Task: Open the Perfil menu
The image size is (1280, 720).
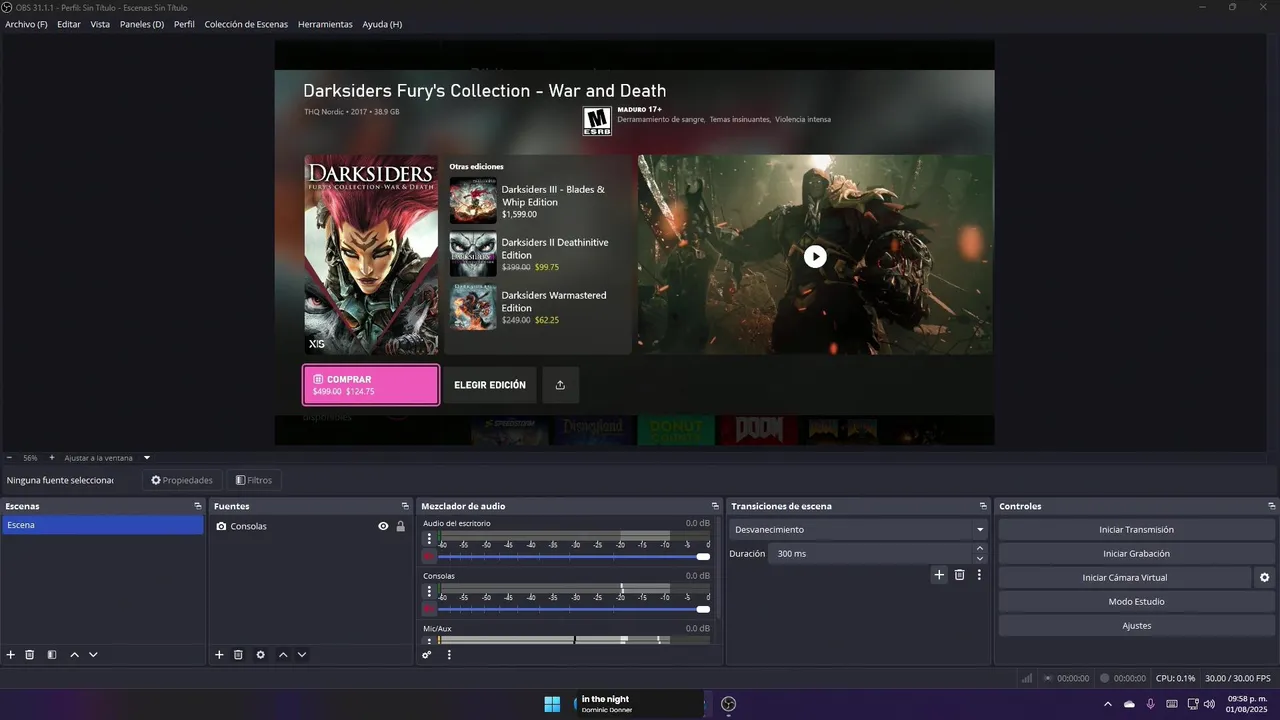Action: (184, 24)
